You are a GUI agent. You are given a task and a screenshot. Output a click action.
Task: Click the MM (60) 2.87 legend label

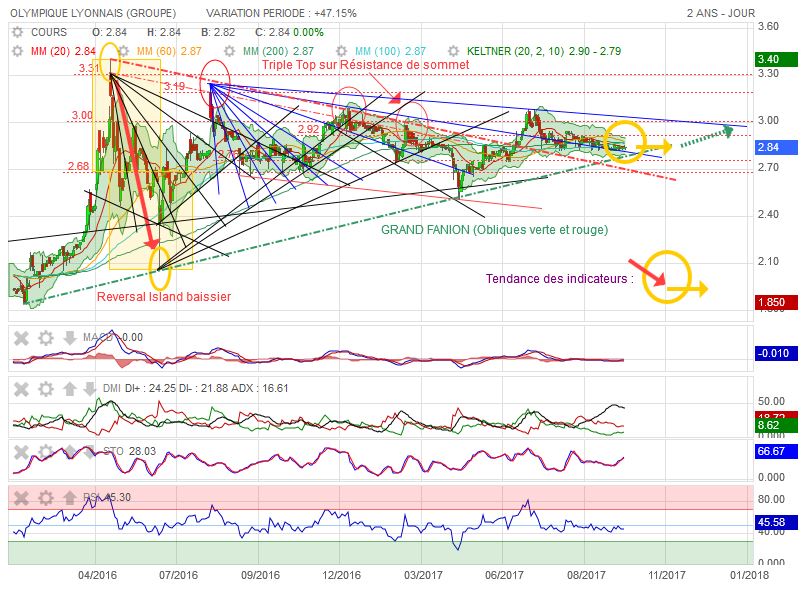click(x=169, y=51)
